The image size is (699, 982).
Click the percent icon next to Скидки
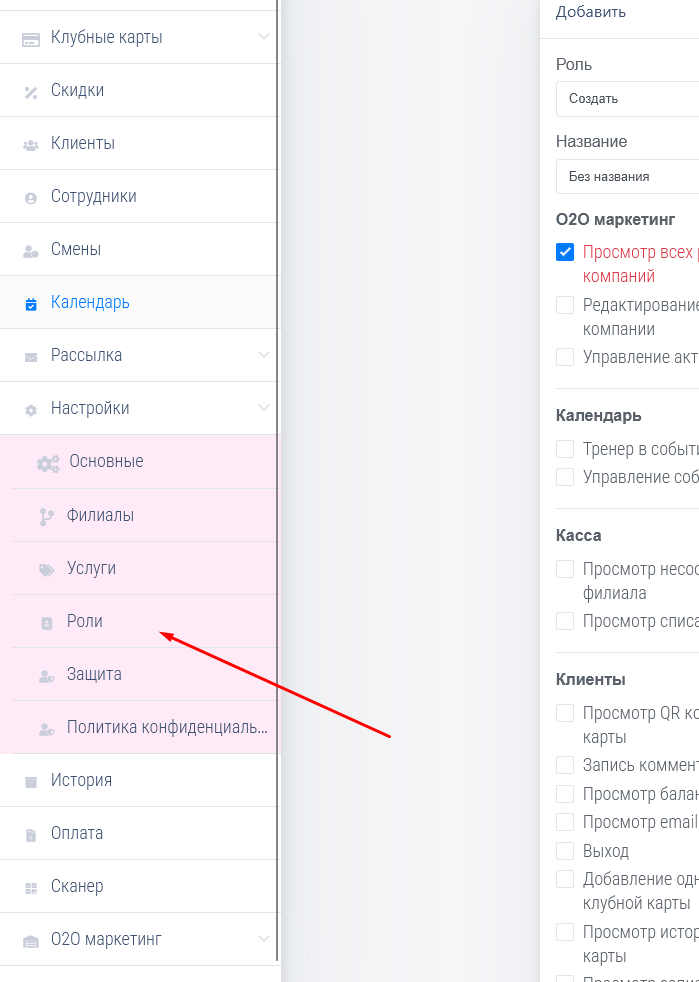click(31, 91)
